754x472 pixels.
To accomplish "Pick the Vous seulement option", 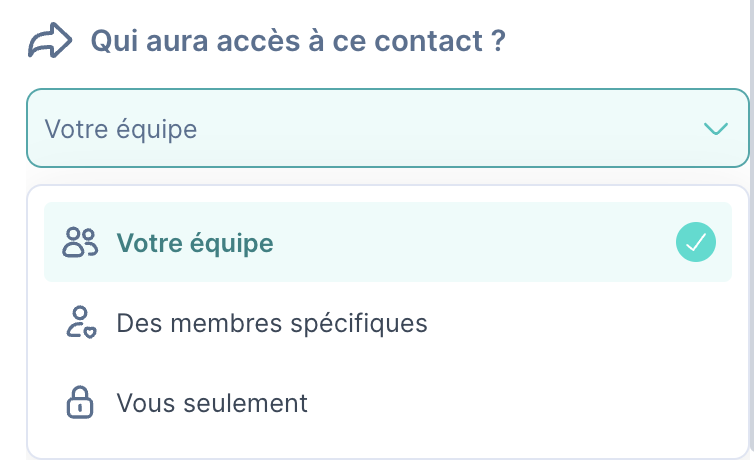I will tap(388, 402).
